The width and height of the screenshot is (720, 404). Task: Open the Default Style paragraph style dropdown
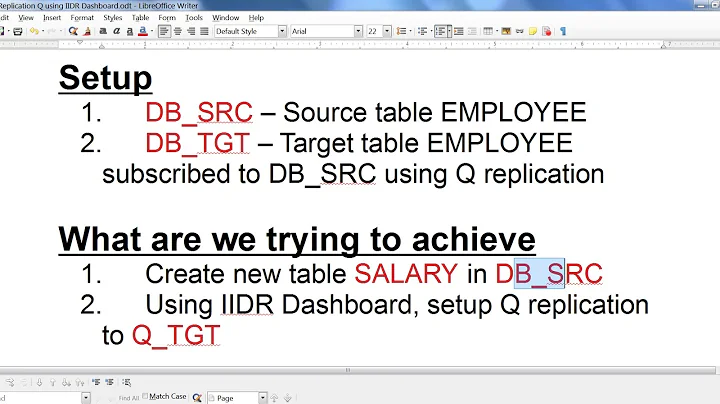(282, 31)
